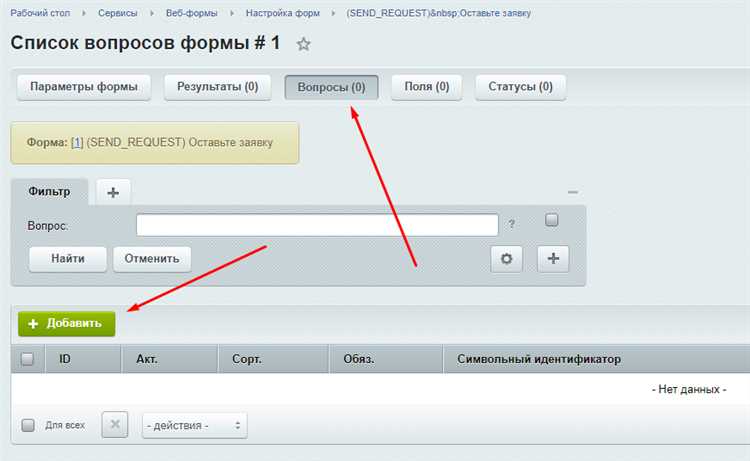Select the 'Вопросы (0)' tab
This screenshot has width=750, height=461.
point(331,87)
